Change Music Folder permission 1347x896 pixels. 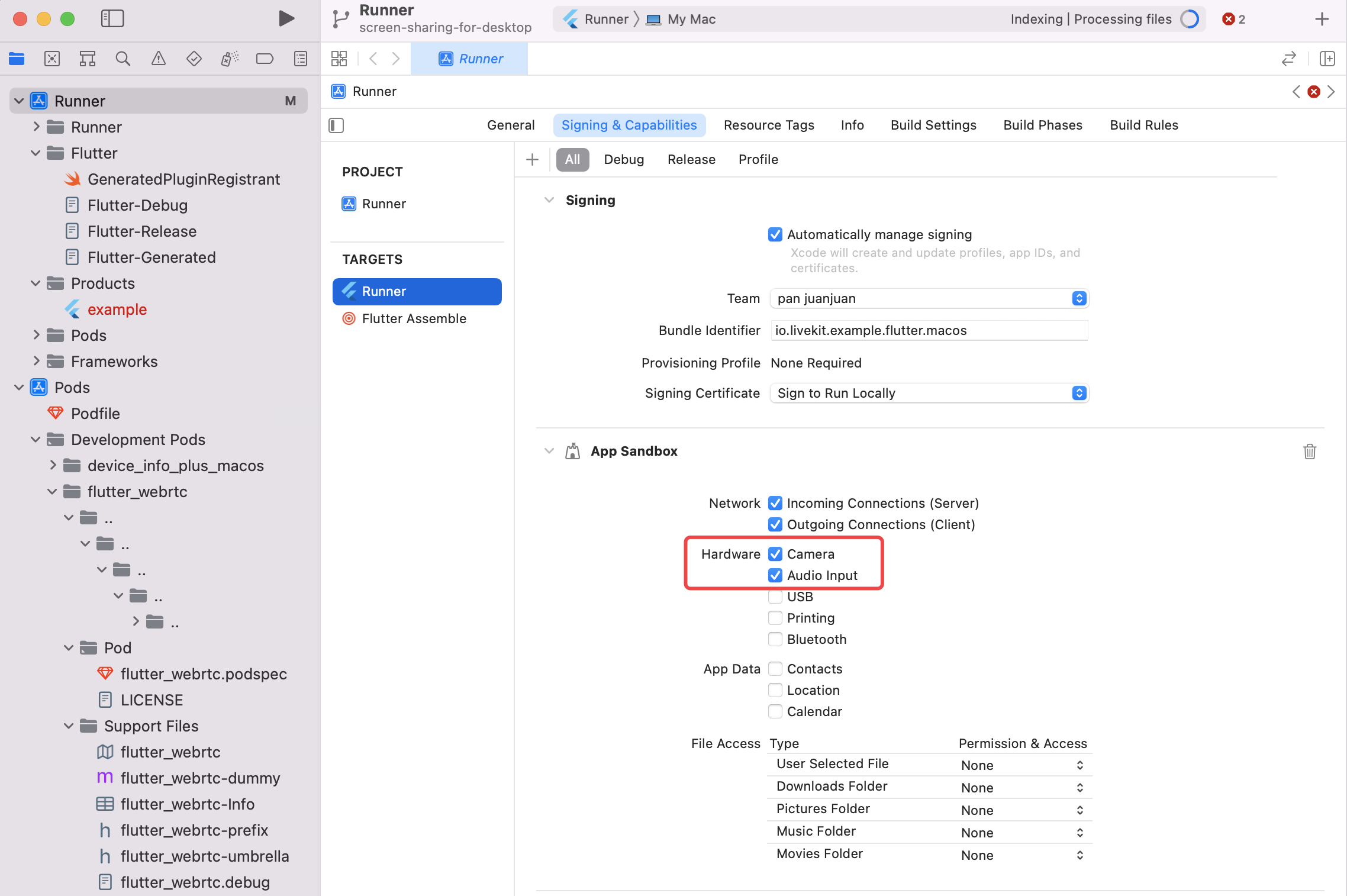(1024, 833)
